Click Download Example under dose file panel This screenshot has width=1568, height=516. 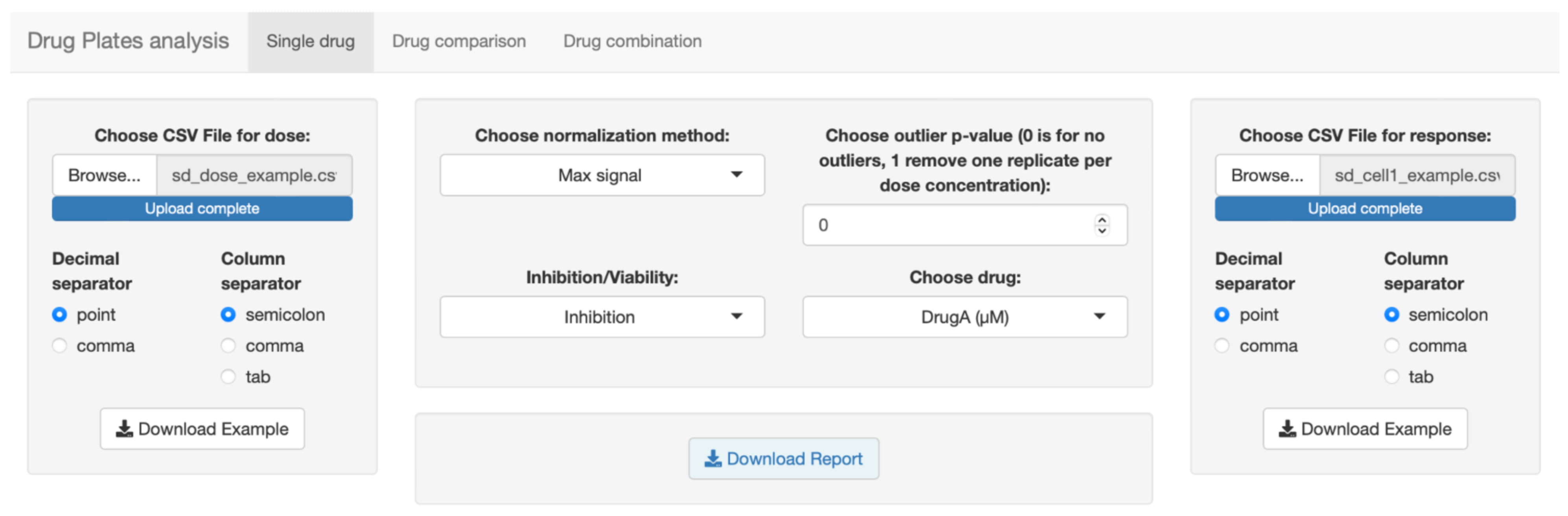point(202,429)
